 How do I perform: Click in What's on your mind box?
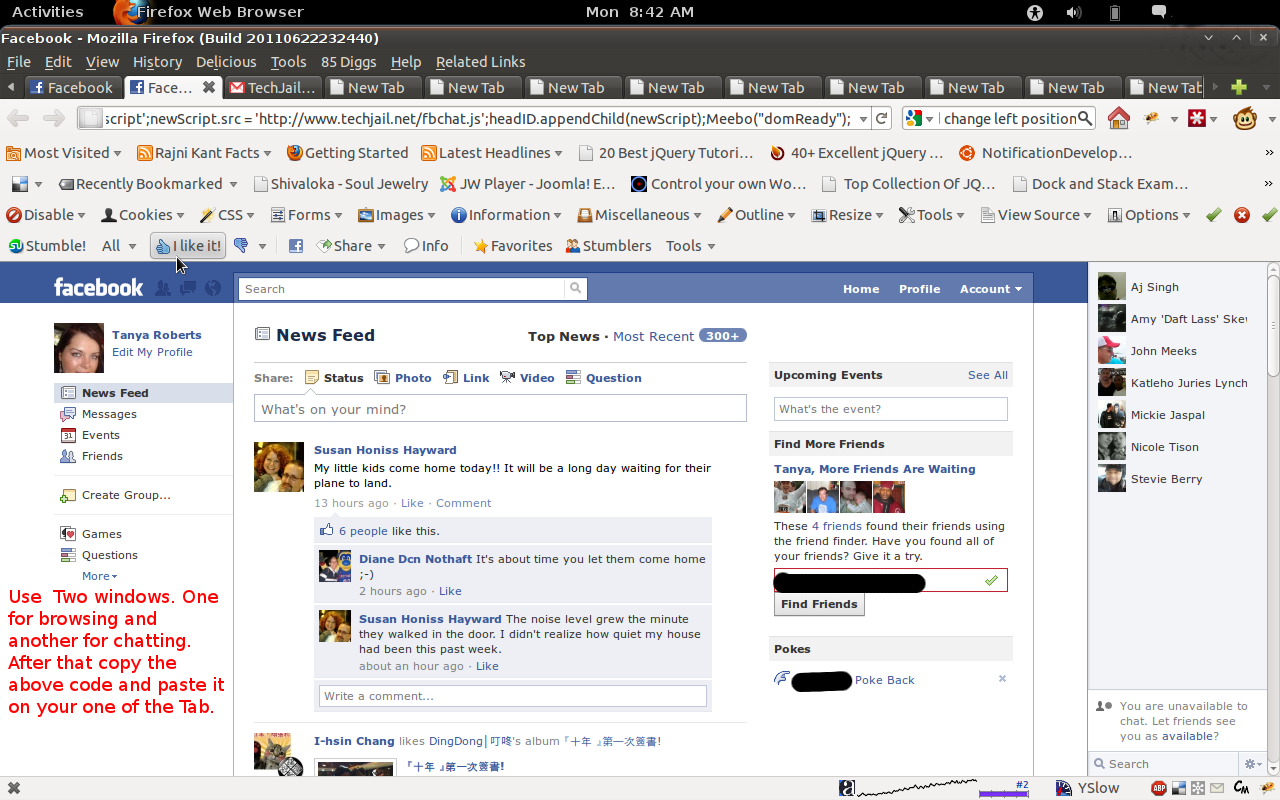(x=500, y=409)
